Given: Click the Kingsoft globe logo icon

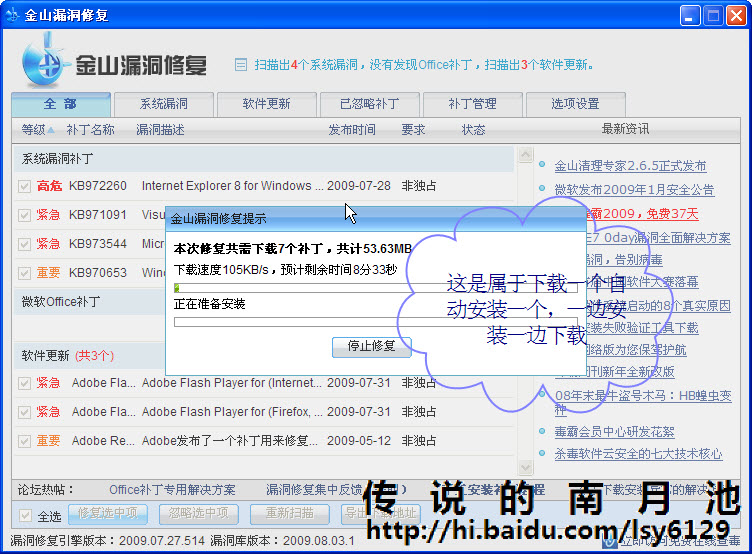Looking at the screenshot, I should (x=43, y=60).
